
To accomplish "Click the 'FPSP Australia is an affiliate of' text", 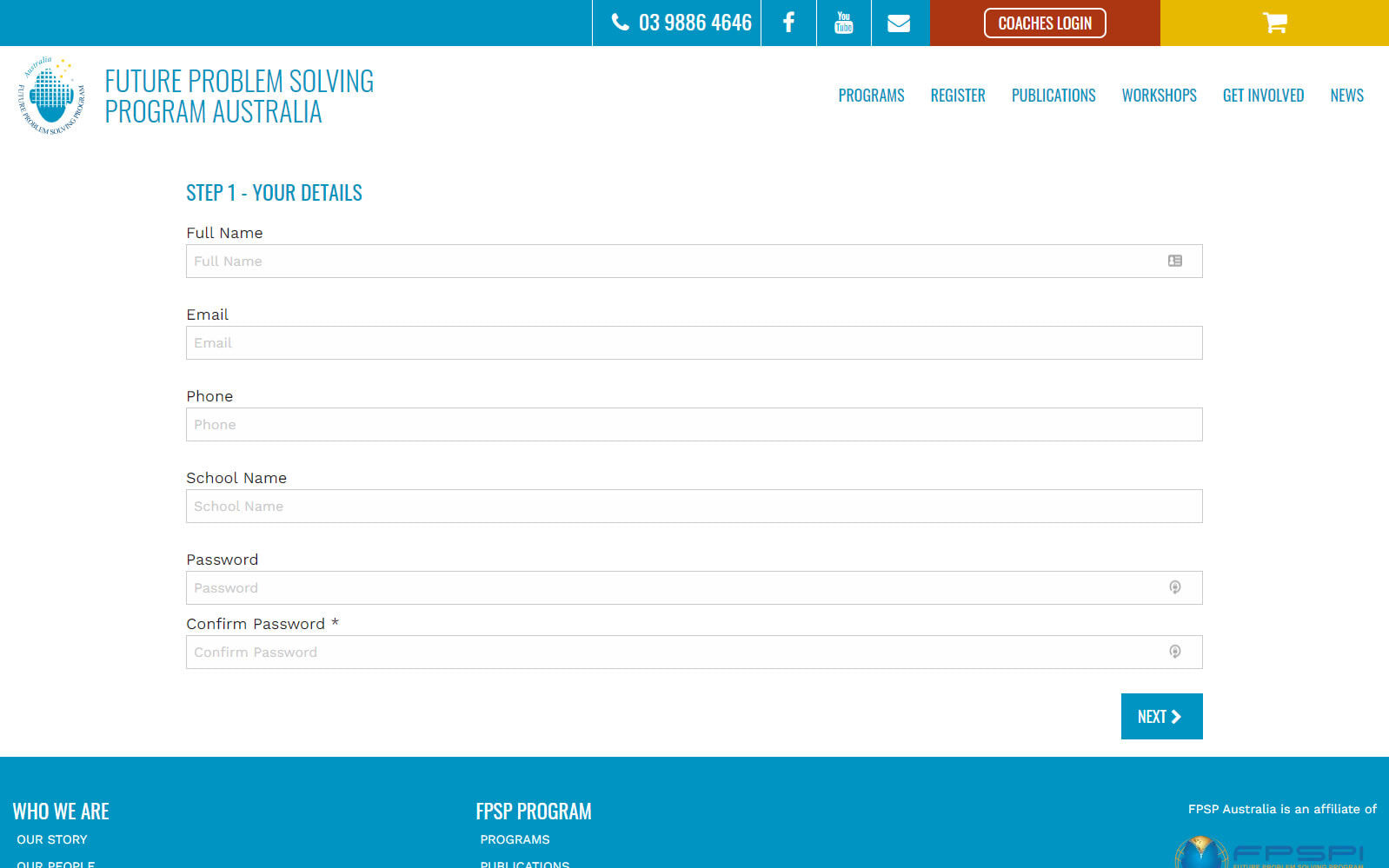I will [1282, 809].
